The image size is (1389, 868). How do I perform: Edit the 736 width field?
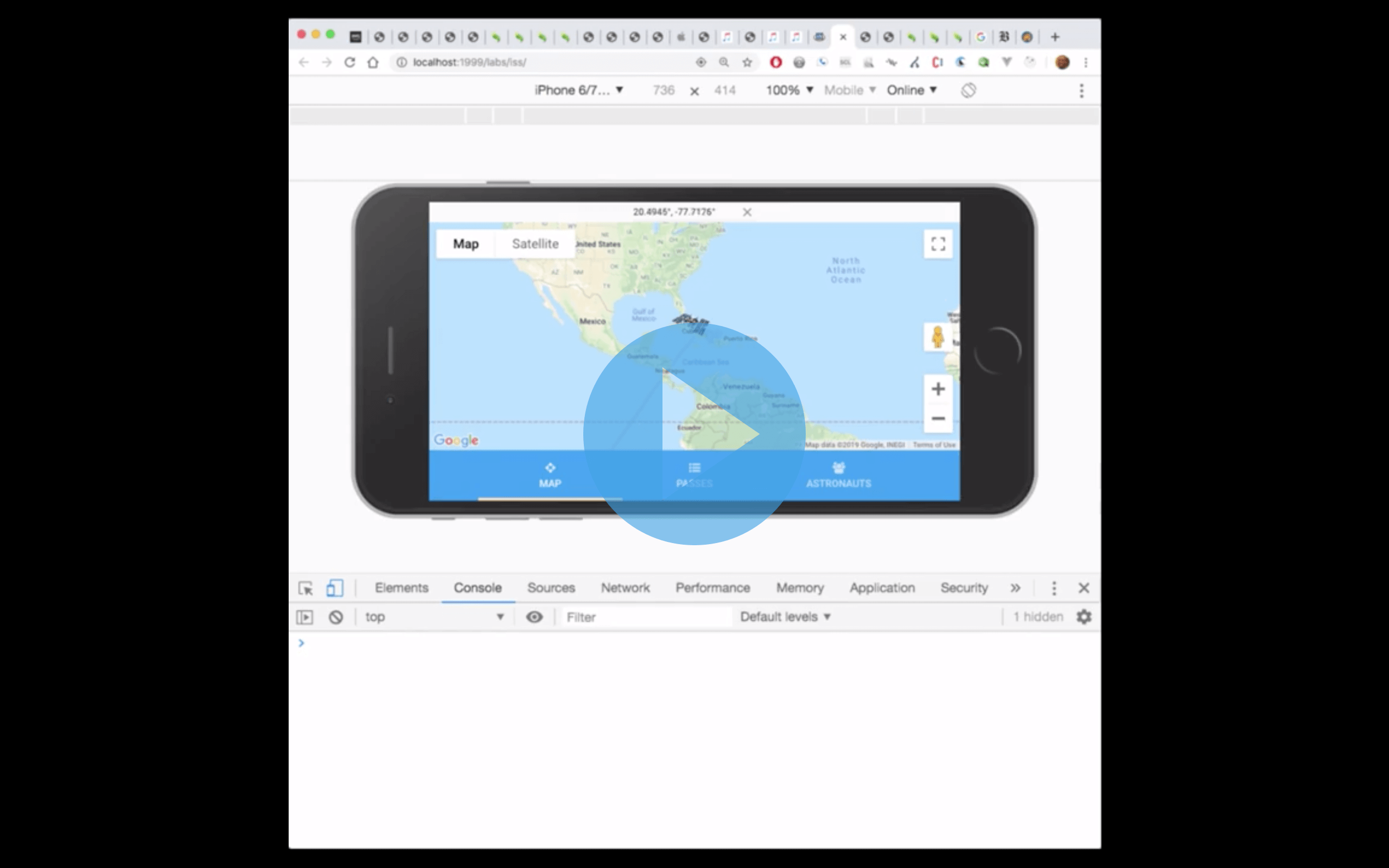point(664,90)
